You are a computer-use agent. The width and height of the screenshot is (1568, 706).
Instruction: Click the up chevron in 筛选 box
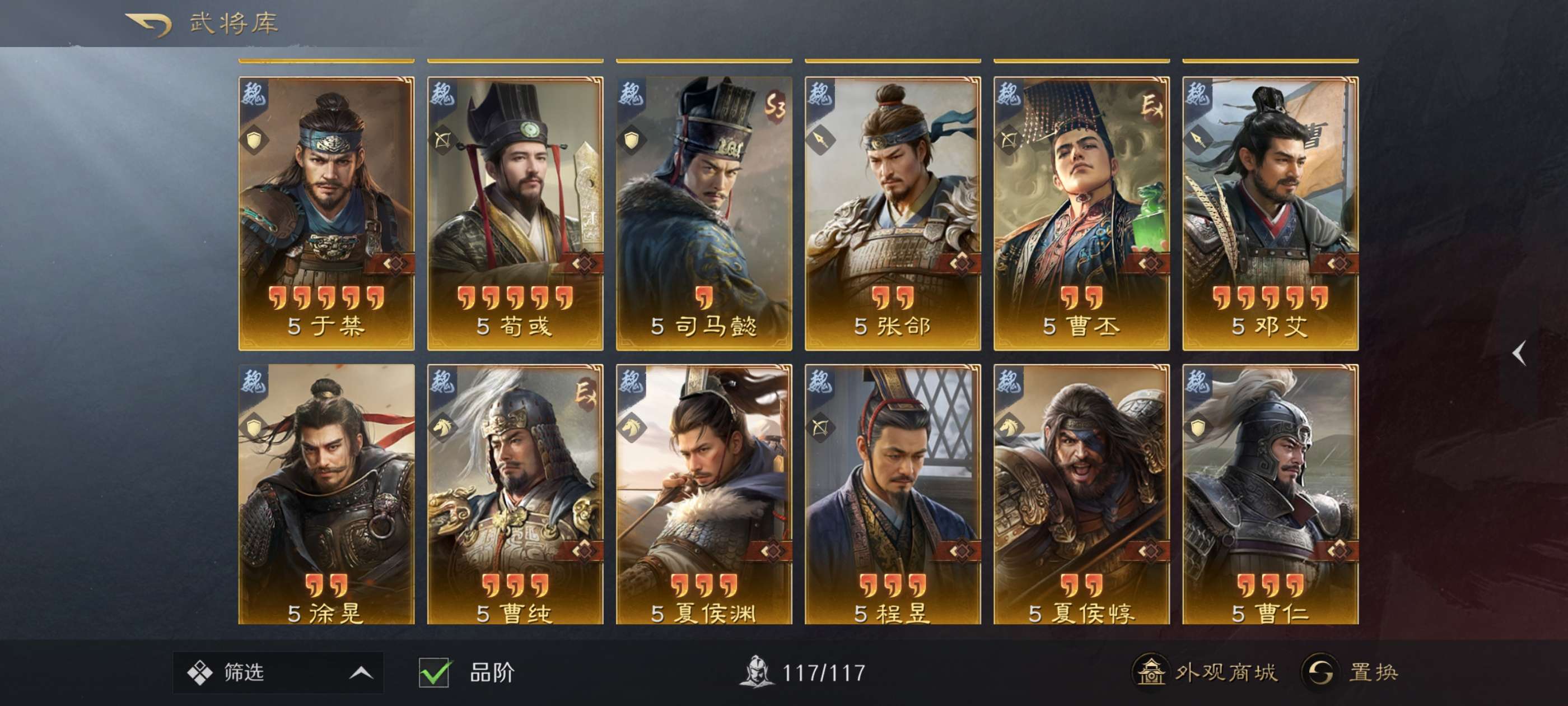[361, 672]
